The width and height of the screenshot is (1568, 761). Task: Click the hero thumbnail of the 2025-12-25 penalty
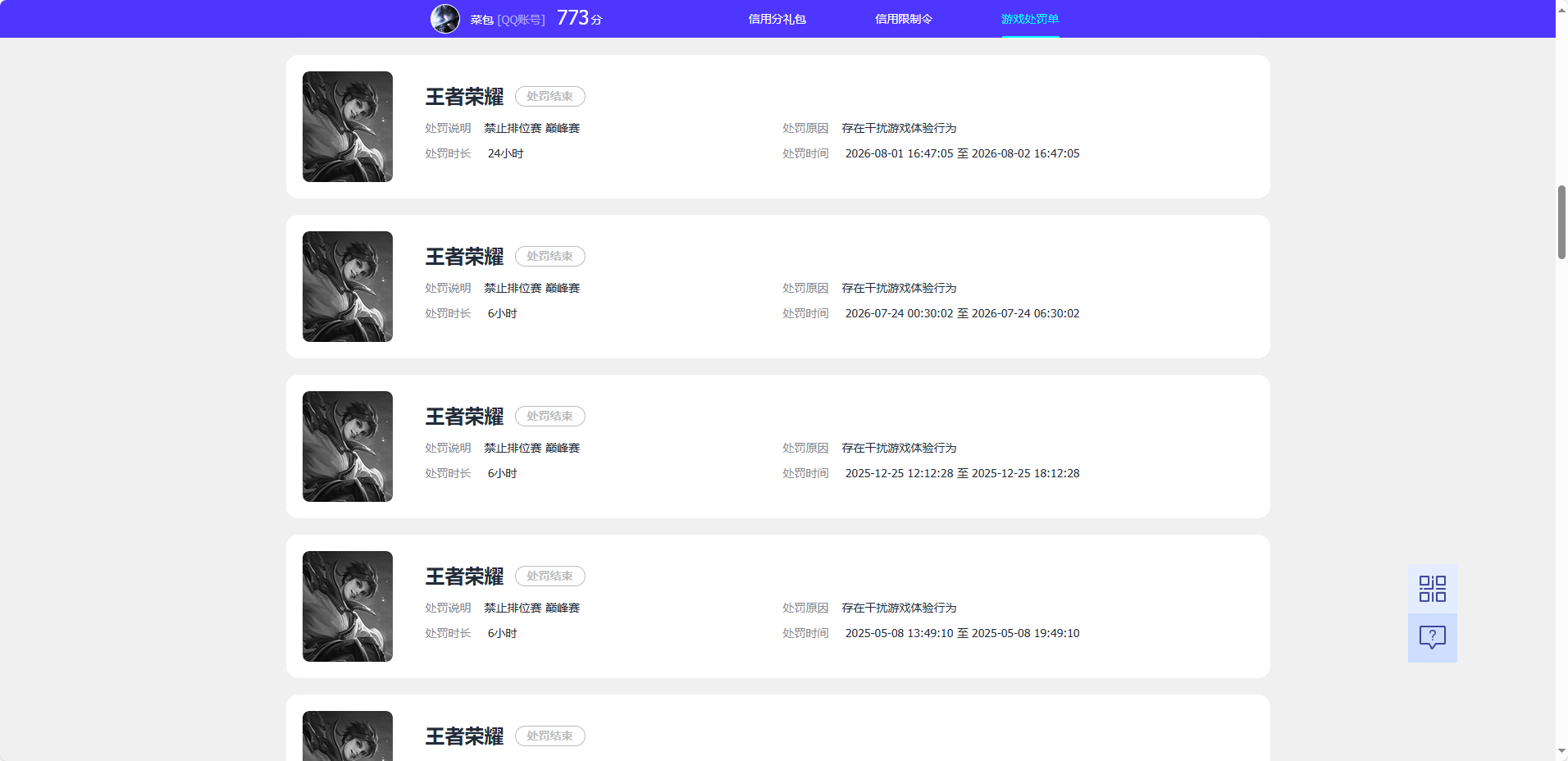point(348,446)
